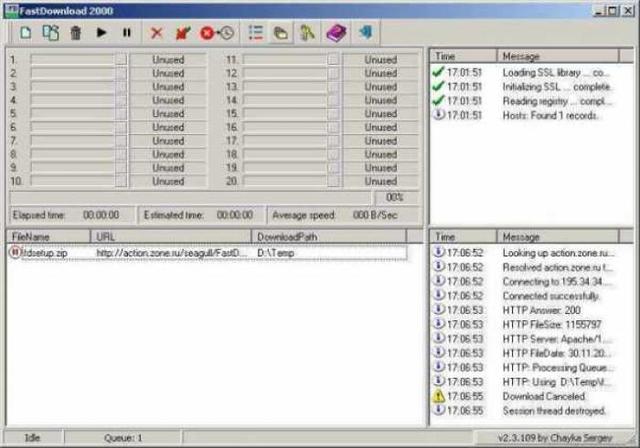Screen dimensions: 640x448
Task: Click the FastDownload 2000 title bar icon
Action: pyautogui.click(x=11, y=11)
